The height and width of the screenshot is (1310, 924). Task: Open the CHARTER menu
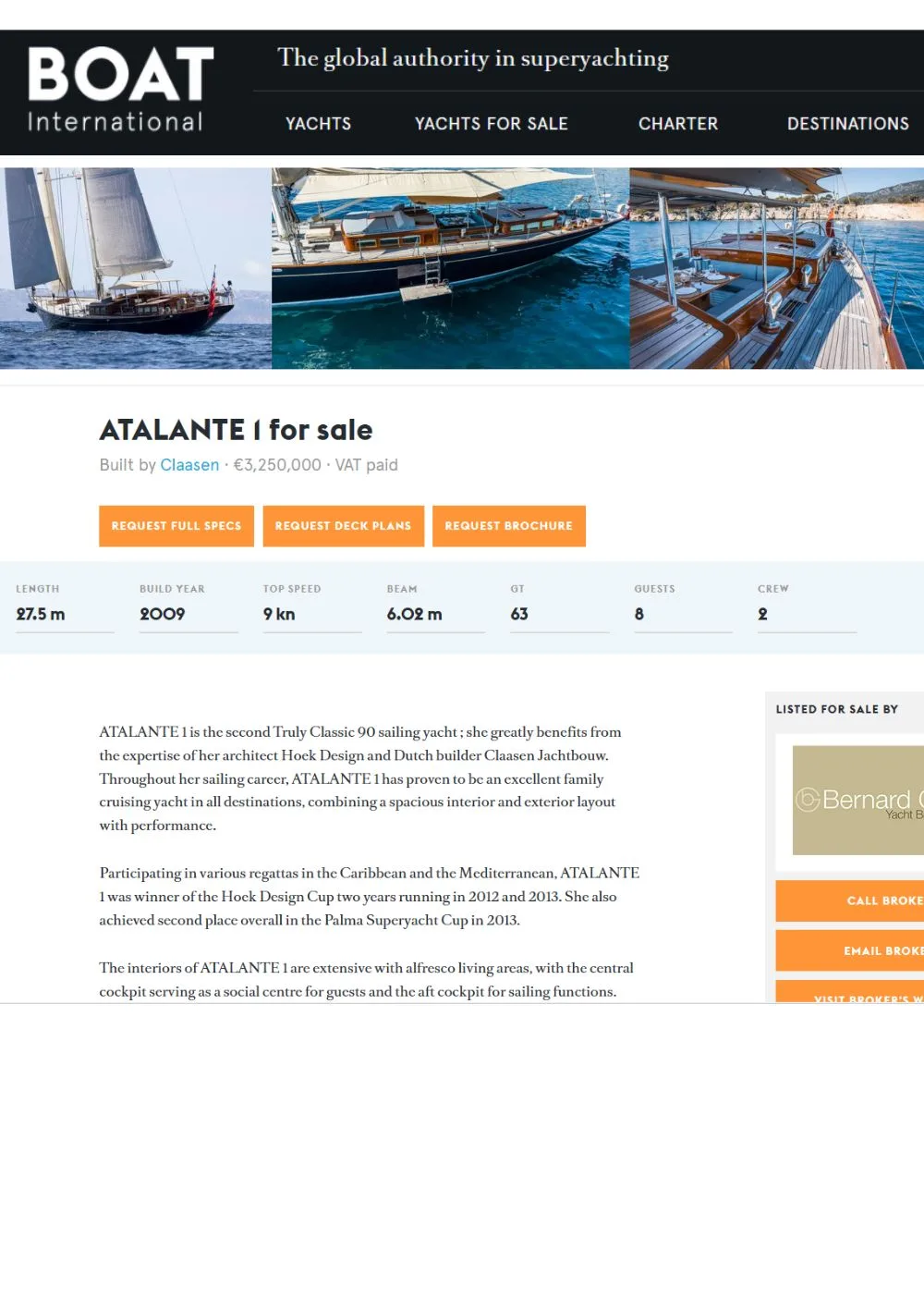[678, 123]
